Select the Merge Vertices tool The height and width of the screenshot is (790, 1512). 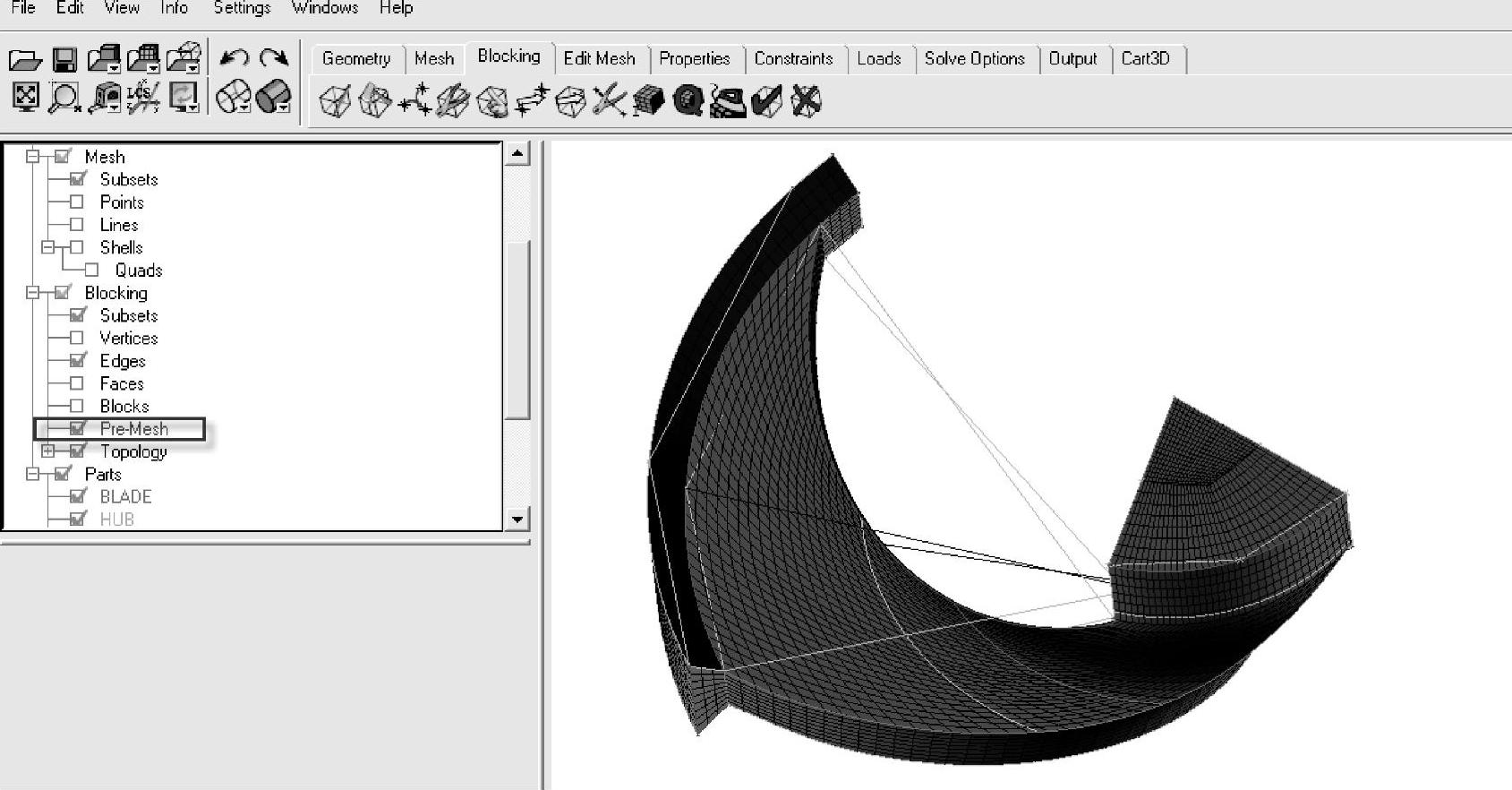click(x=414, y=100)
